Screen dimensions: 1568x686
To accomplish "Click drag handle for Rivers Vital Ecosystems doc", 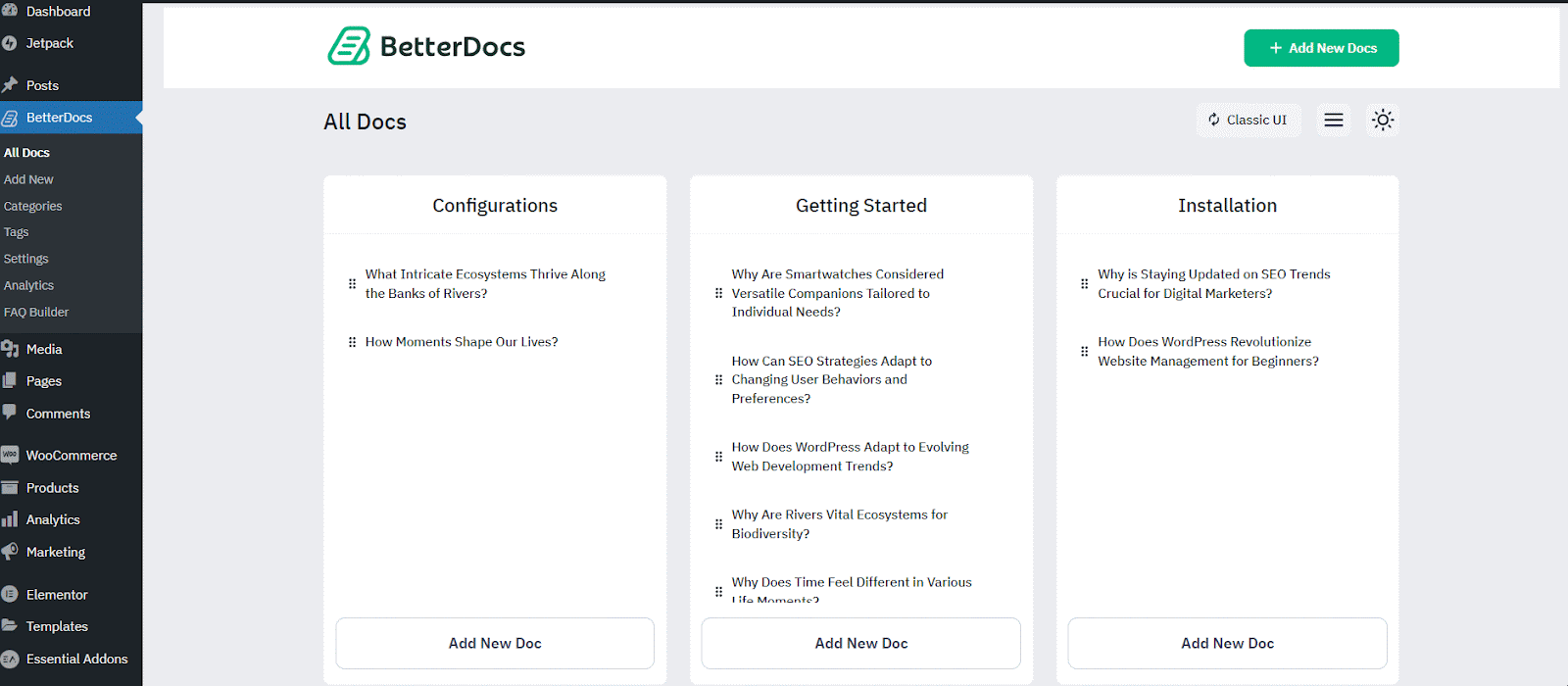I will pos(718,524).
